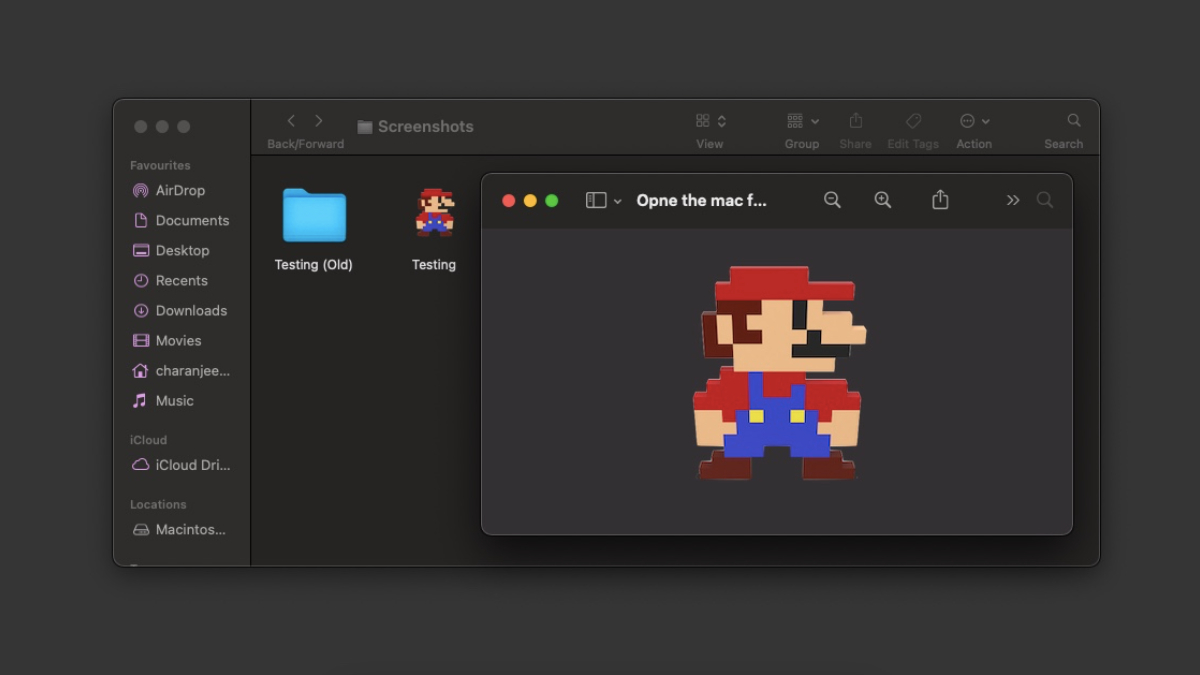This screenshot has width=1200, height=675.
Task: Zoom out on the Mario image
Action: (832, 199)
